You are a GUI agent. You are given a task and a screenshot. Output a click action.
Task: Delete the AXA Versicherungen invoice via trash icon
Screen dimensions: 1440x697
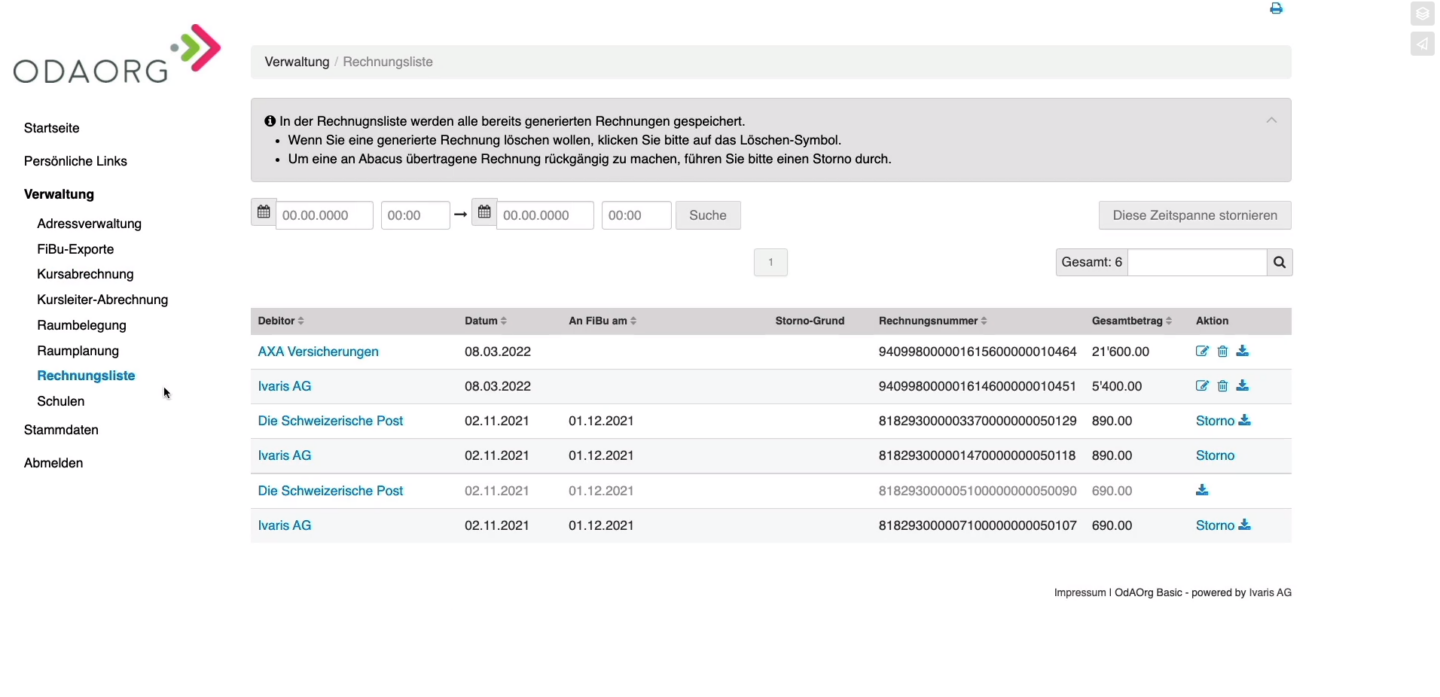[1222, 351]
